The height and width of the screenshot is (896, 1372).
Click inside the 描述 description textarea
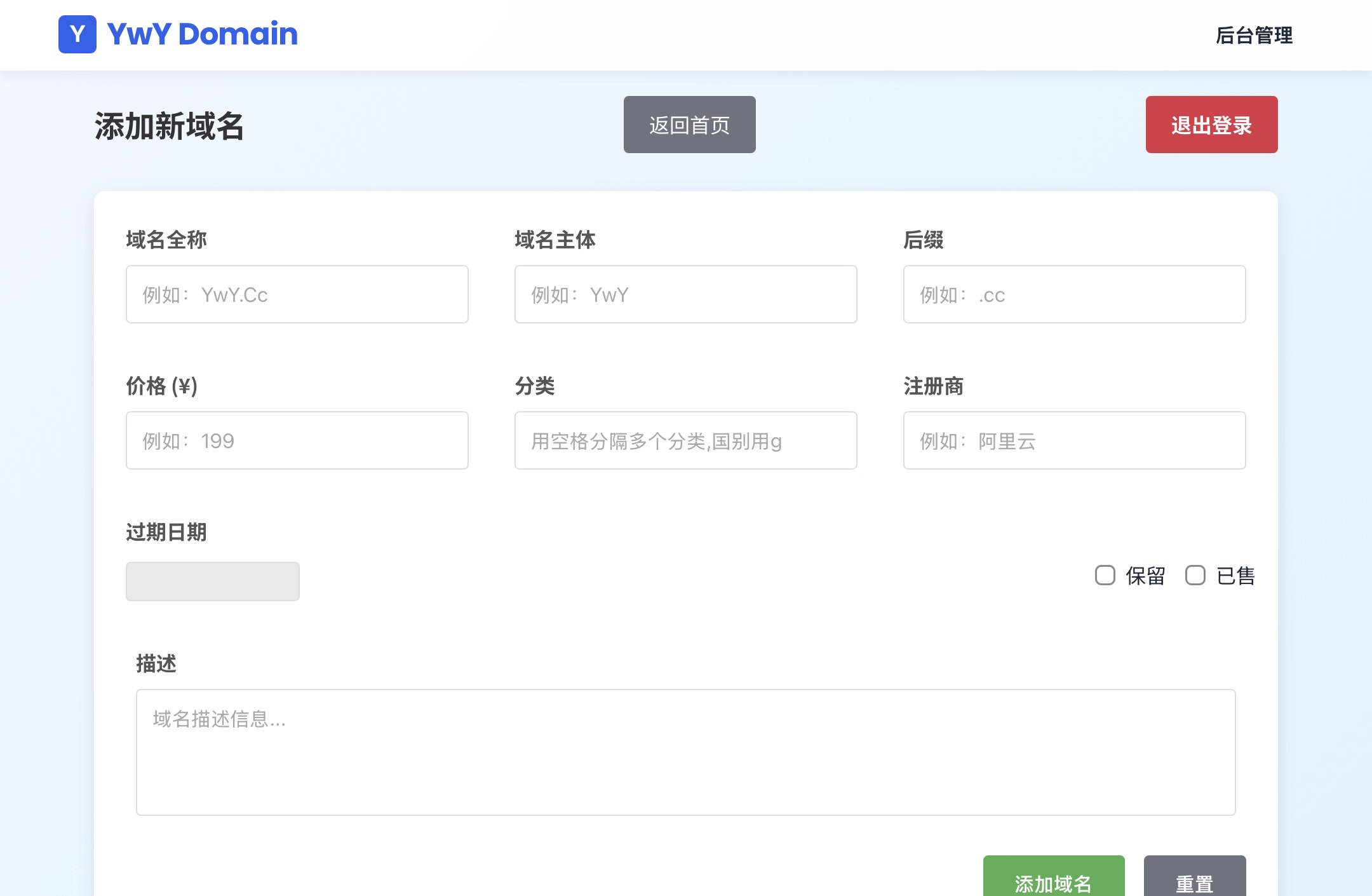(685, 752)
